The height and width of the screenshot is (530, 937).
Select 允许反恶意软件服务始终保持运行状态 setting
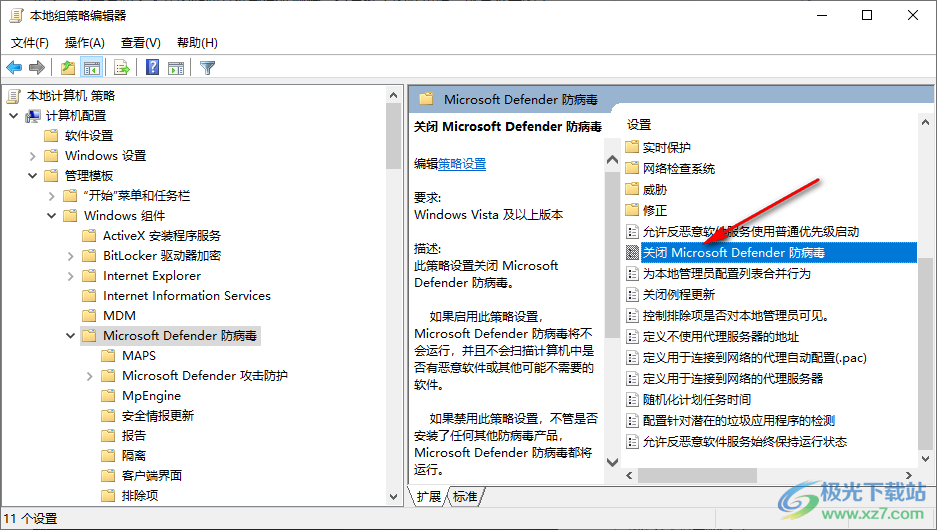745,442
